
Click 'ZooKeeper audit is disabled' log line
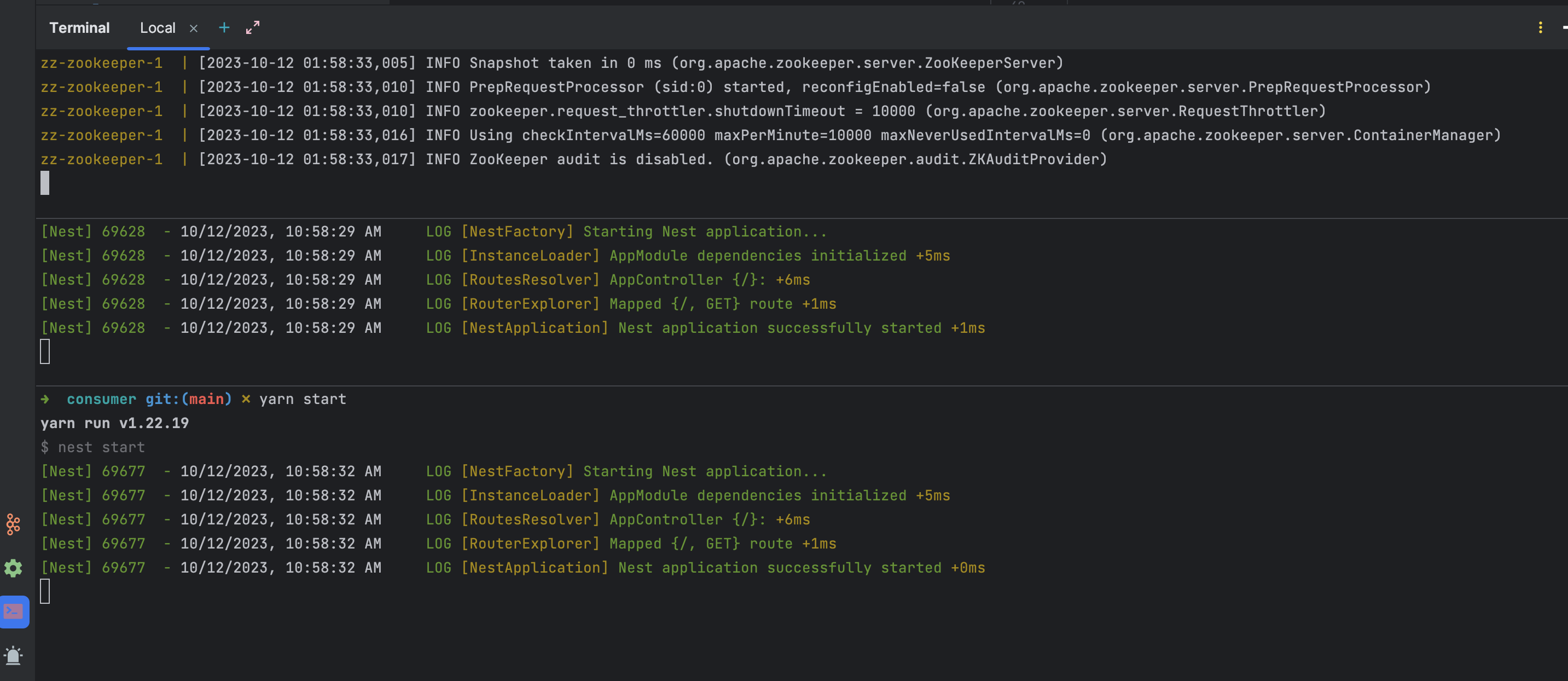point(590,159)
